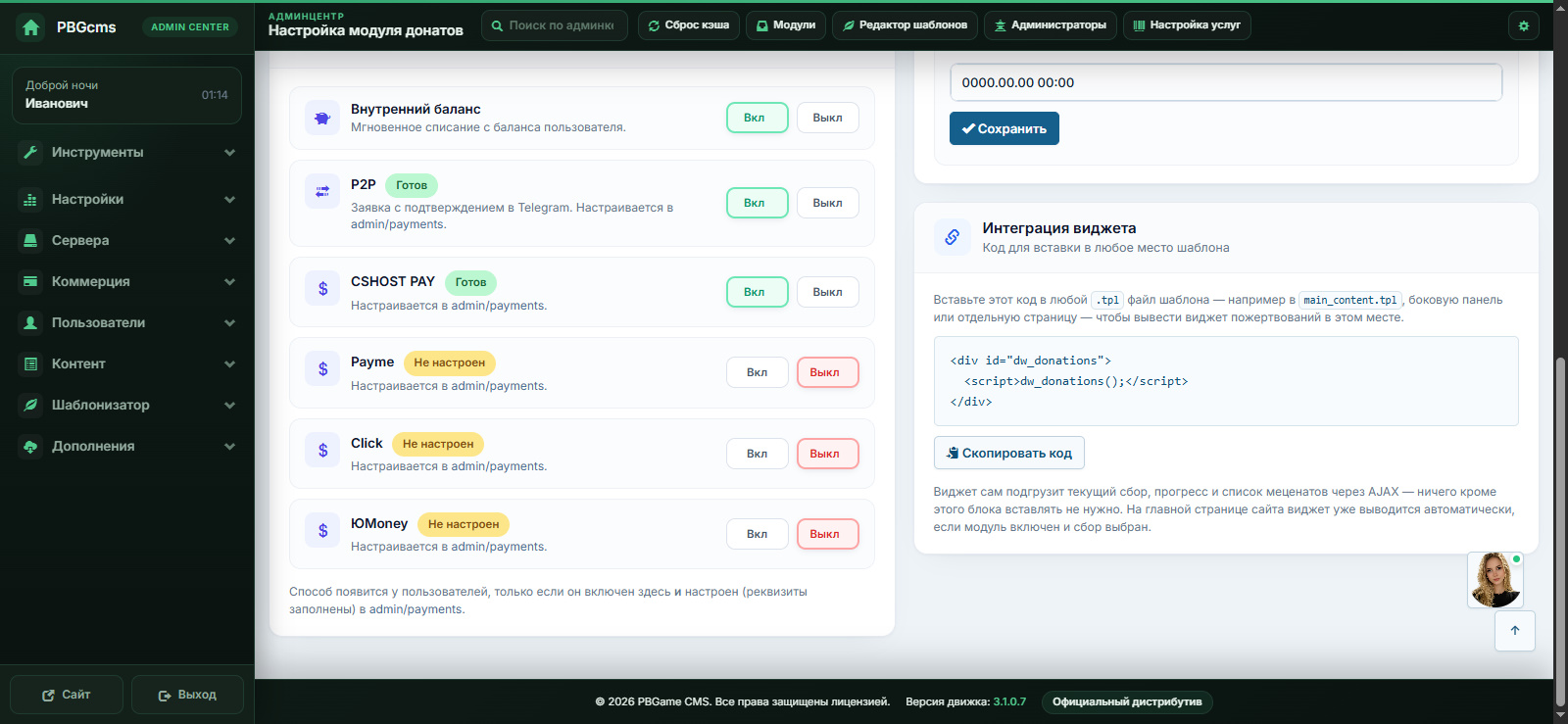Viewport: 1568px width, 724px height.
Task: Click the transfer arrows icon for P2P
Action: (x=322, y=192)
